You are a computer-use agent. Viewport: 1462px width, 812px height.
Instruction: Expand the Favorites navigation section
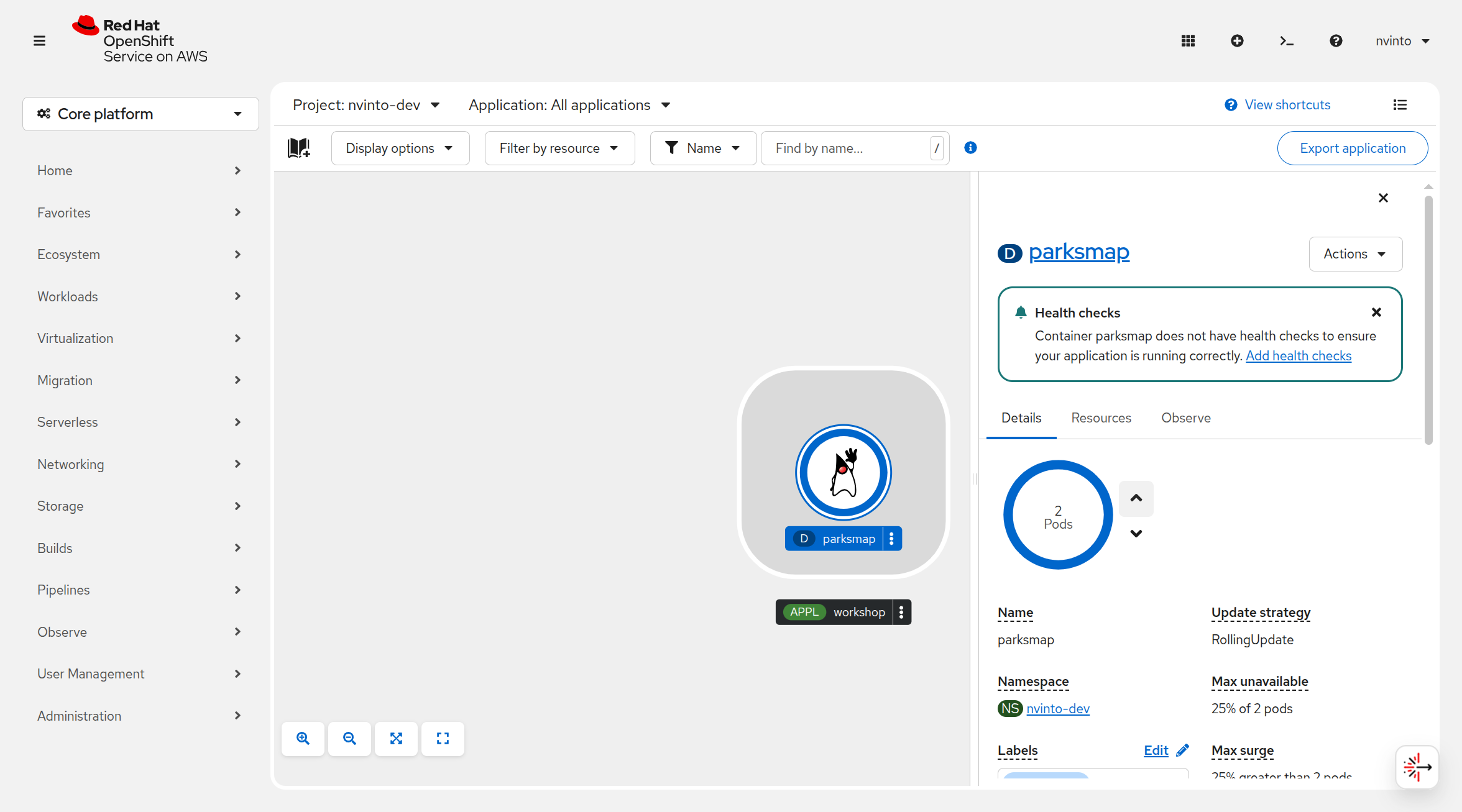click(x=140, y=212)
